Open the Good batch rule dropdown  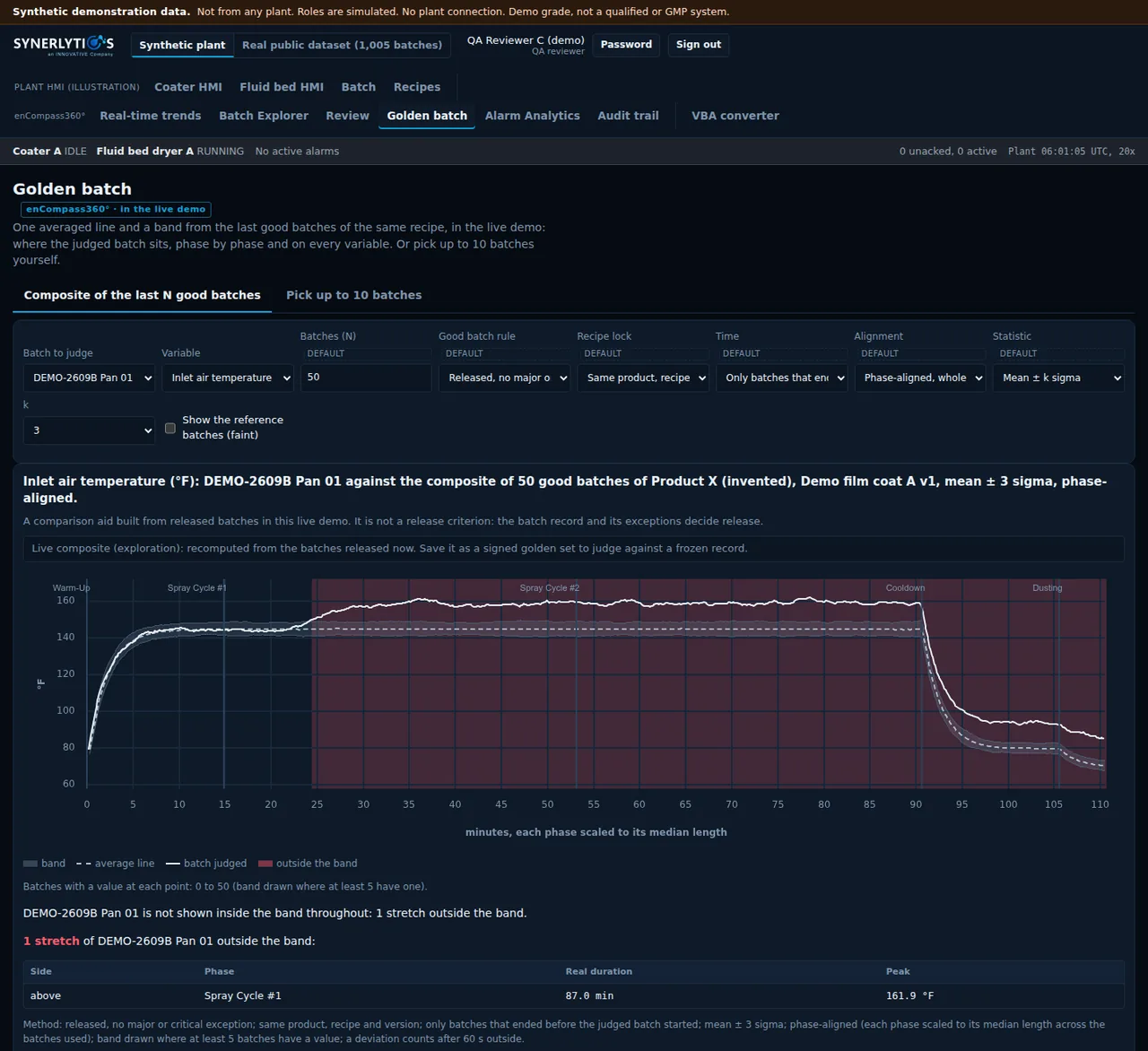(x=504, y=378)
